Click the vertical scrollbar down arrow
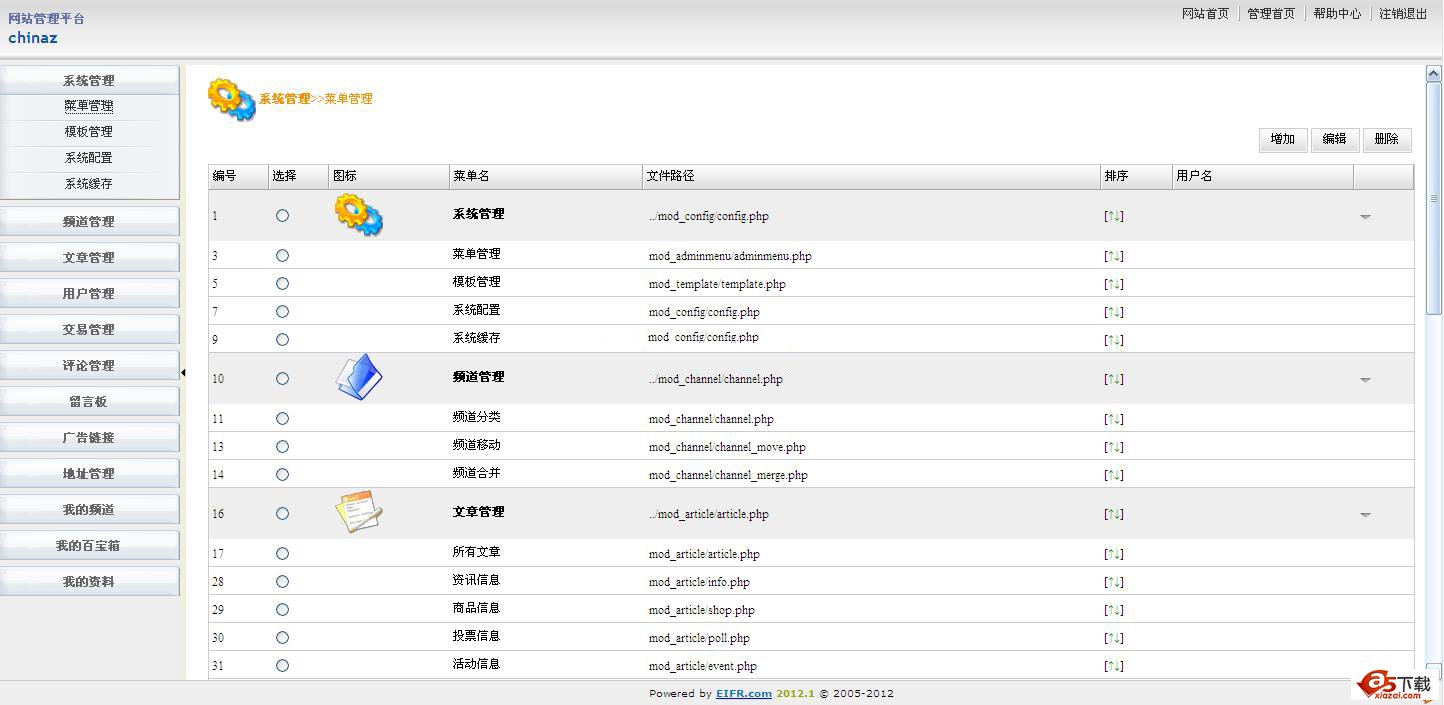The image size is (1444, 705). (x=1433, y=671)
